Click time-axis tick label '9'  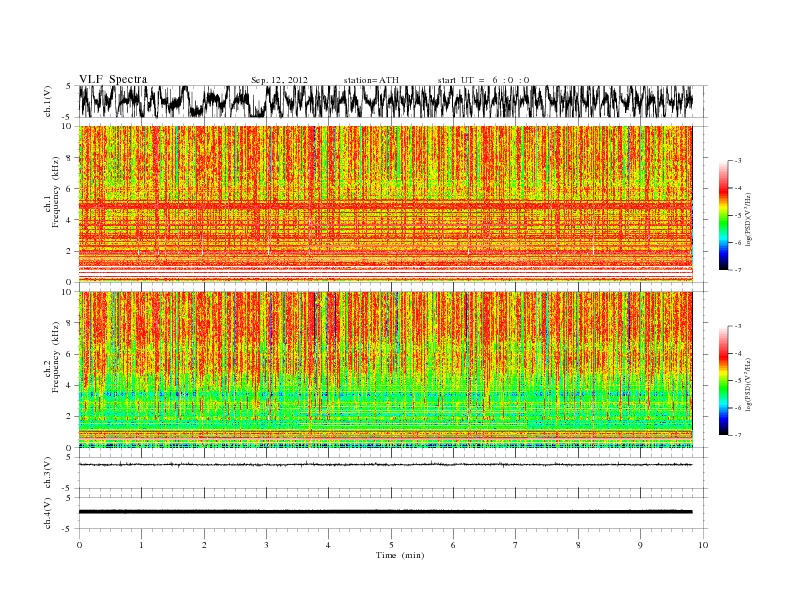point(640,545)
